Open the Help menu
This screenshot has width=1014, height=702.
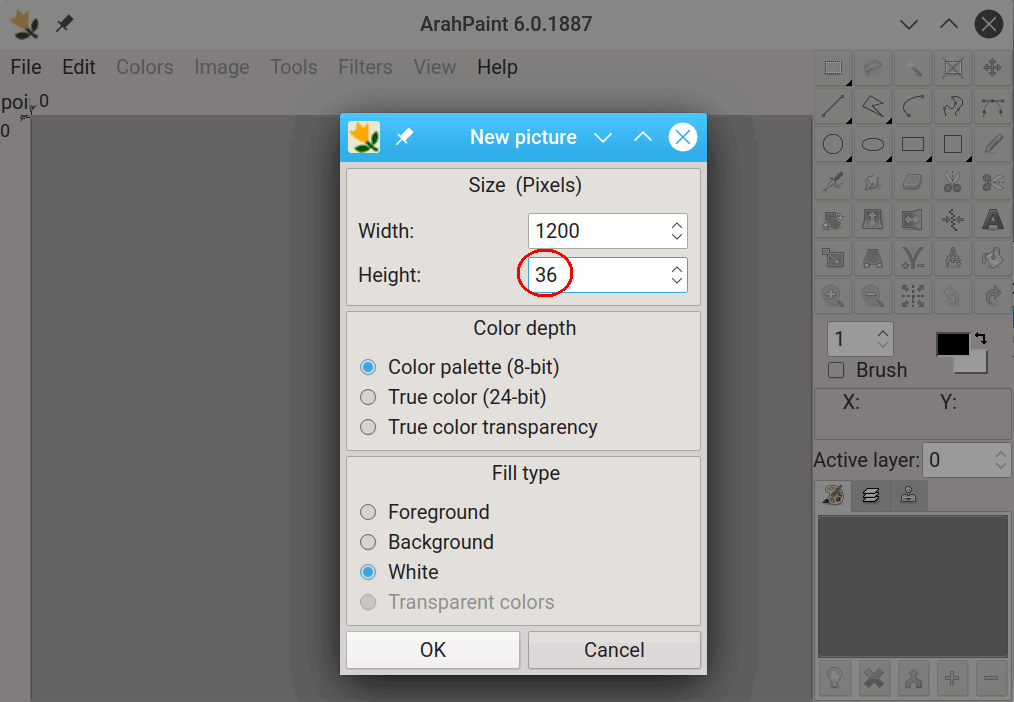tap(497, 67)
